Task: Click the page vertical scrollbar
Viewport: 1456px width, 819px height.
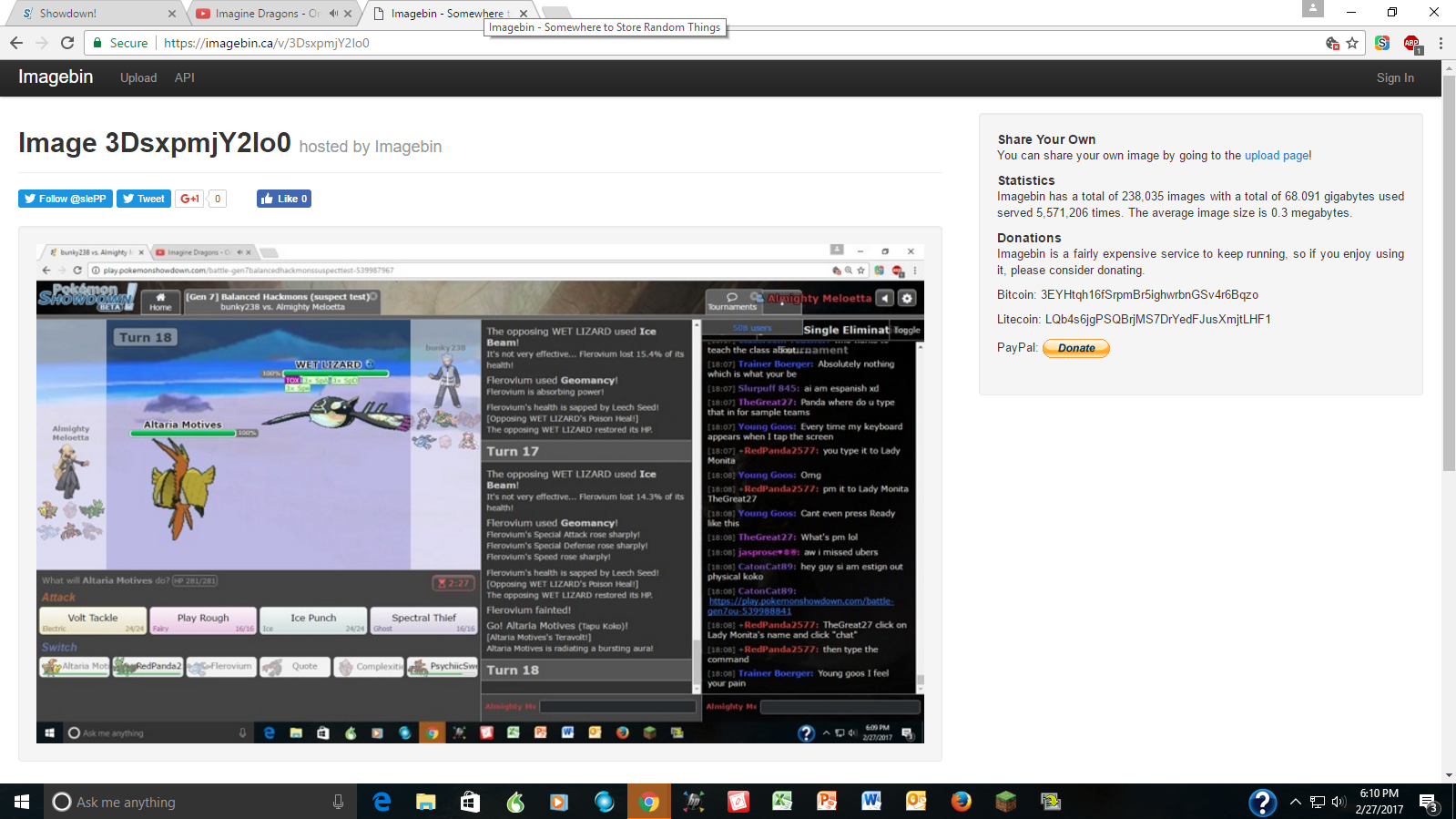Action: 1449,273
